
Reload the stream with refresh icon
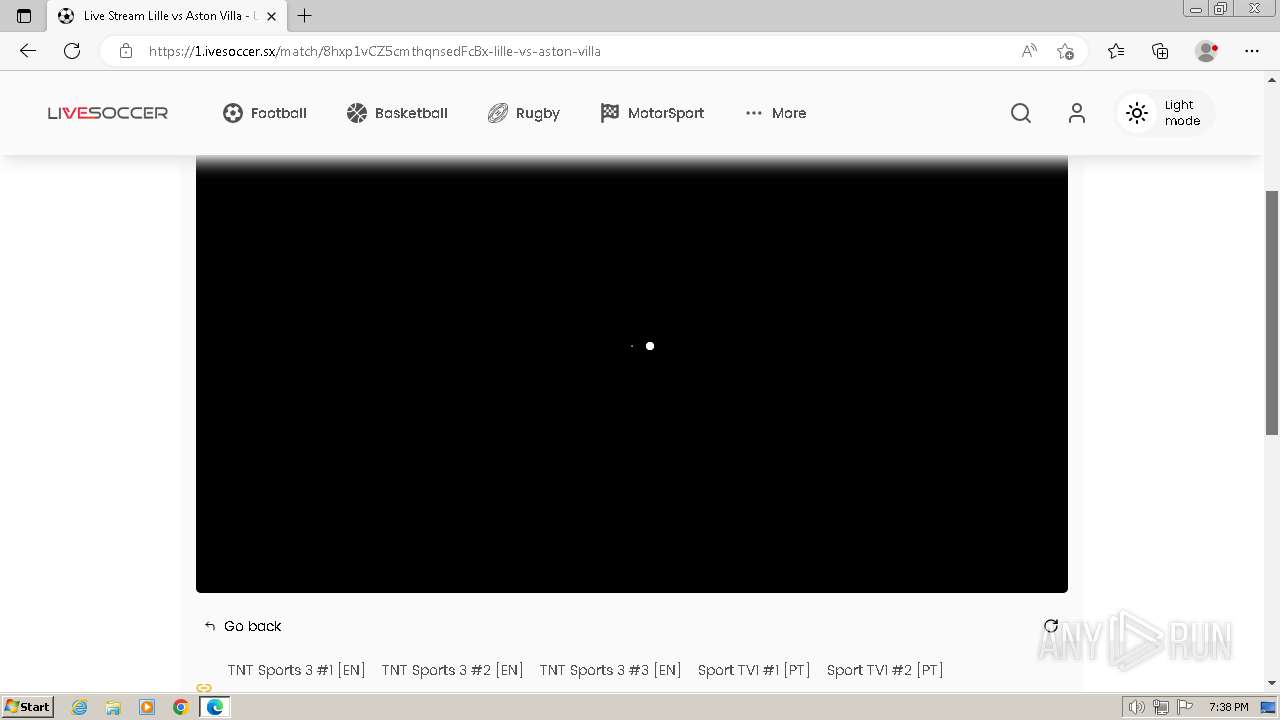(x=1051, y=626)
